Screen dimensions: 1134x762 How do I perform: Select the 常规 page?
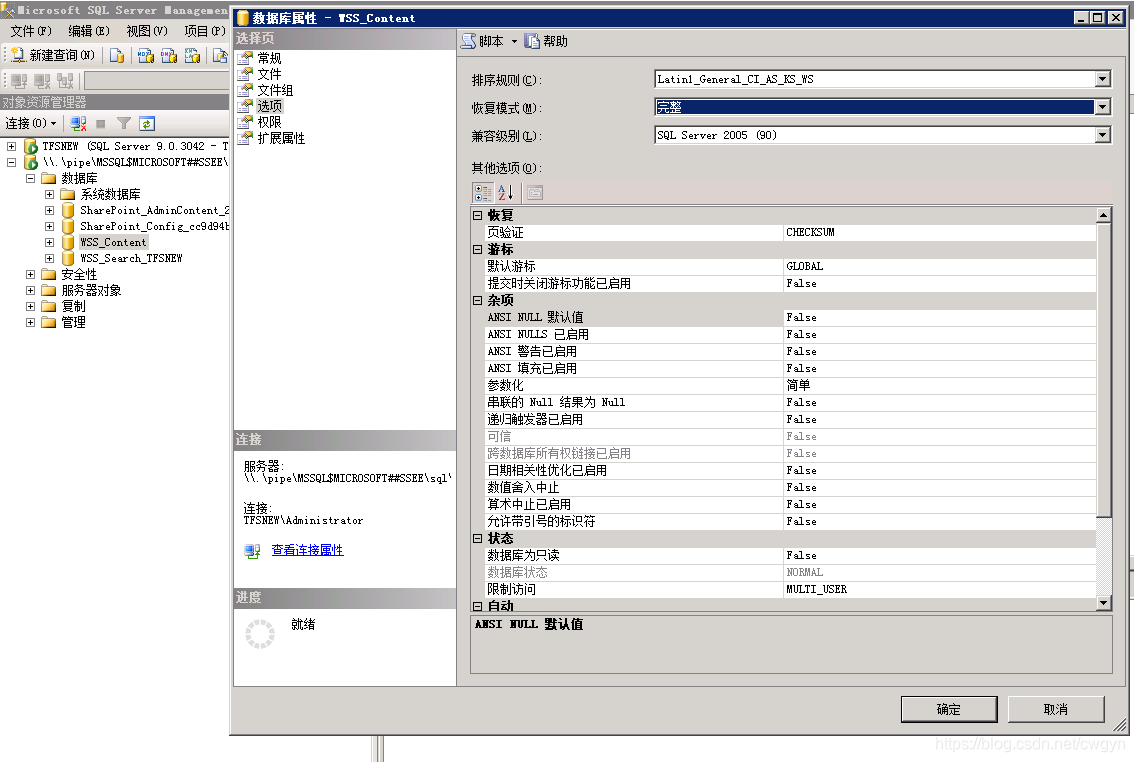pyautogui.click(x=269, y=58)
